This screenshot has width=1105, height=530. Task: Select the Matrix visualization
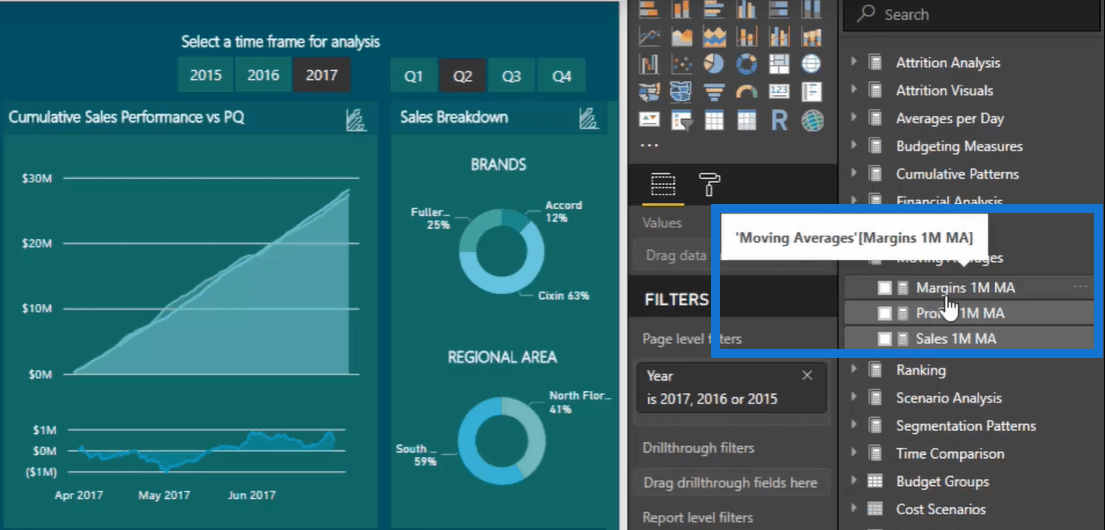point(747,121)
